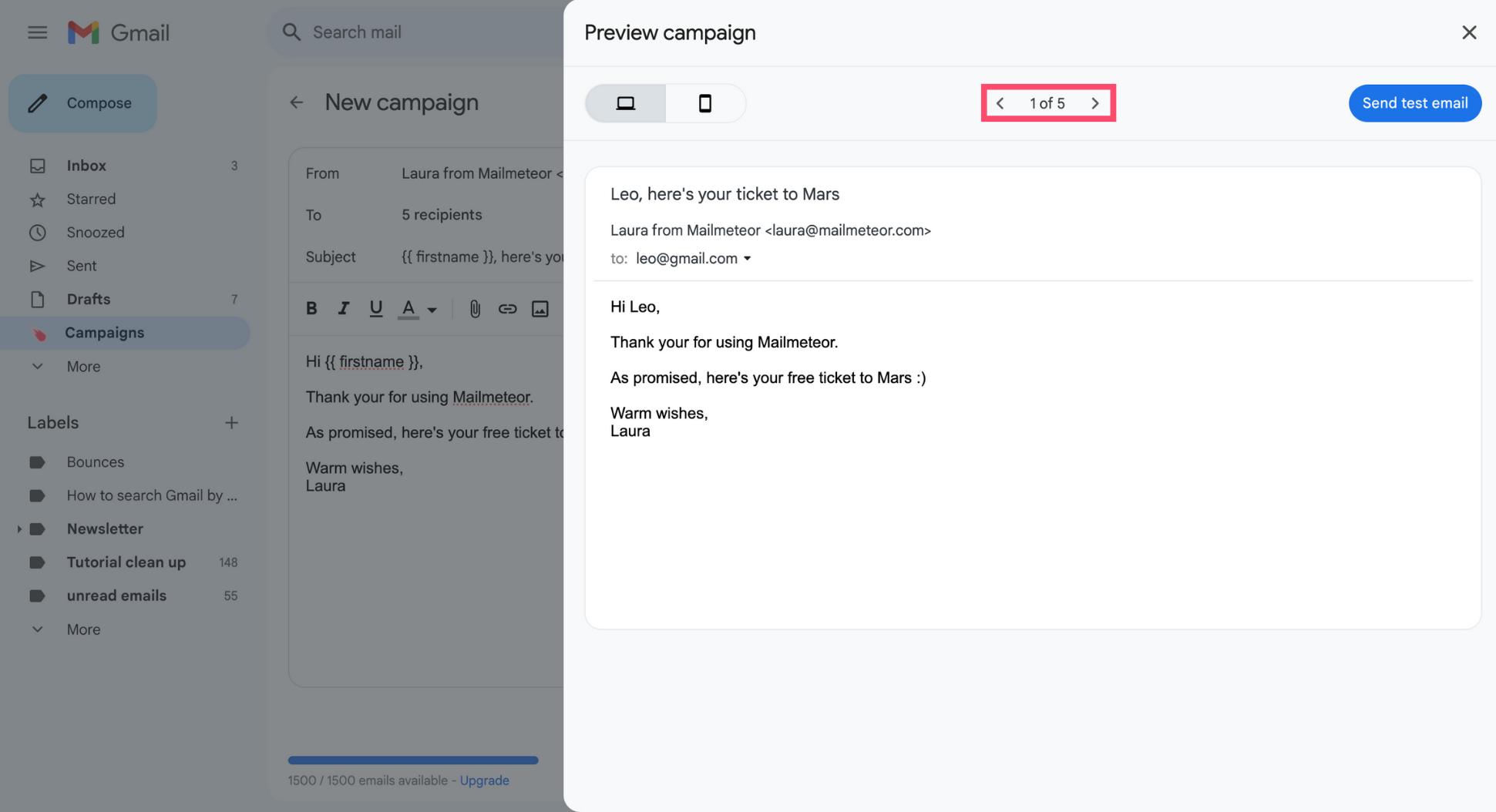Viewport: 1496px width, 812px height.
Task: Go to next recipient preview
Action: pos(1095,103)
